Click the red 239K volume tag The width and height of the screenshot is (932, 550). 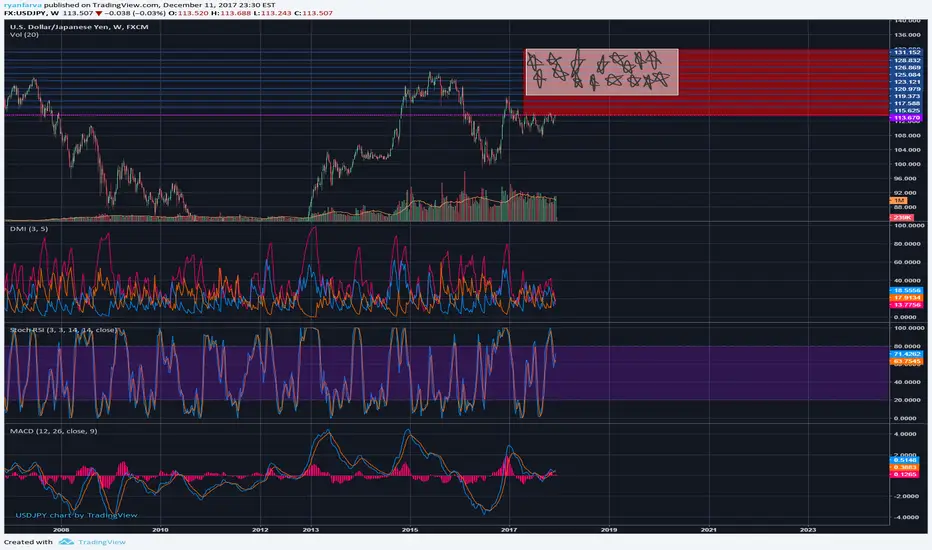click(901, 218)
